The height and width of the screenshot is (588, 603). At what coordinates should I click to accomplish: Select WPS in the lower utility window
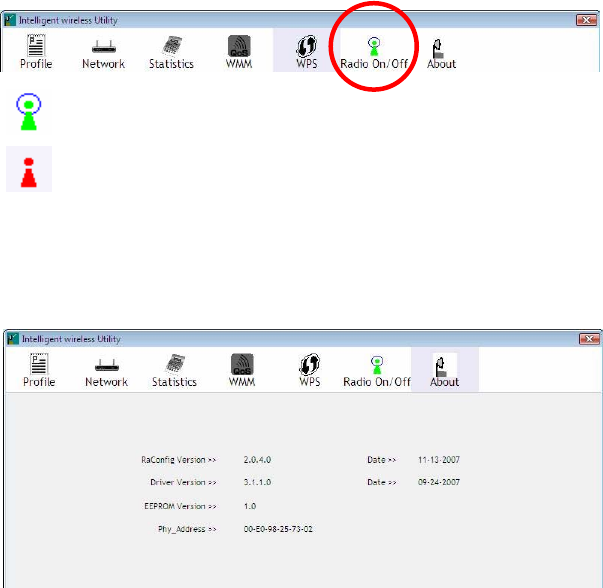(310, 370)
